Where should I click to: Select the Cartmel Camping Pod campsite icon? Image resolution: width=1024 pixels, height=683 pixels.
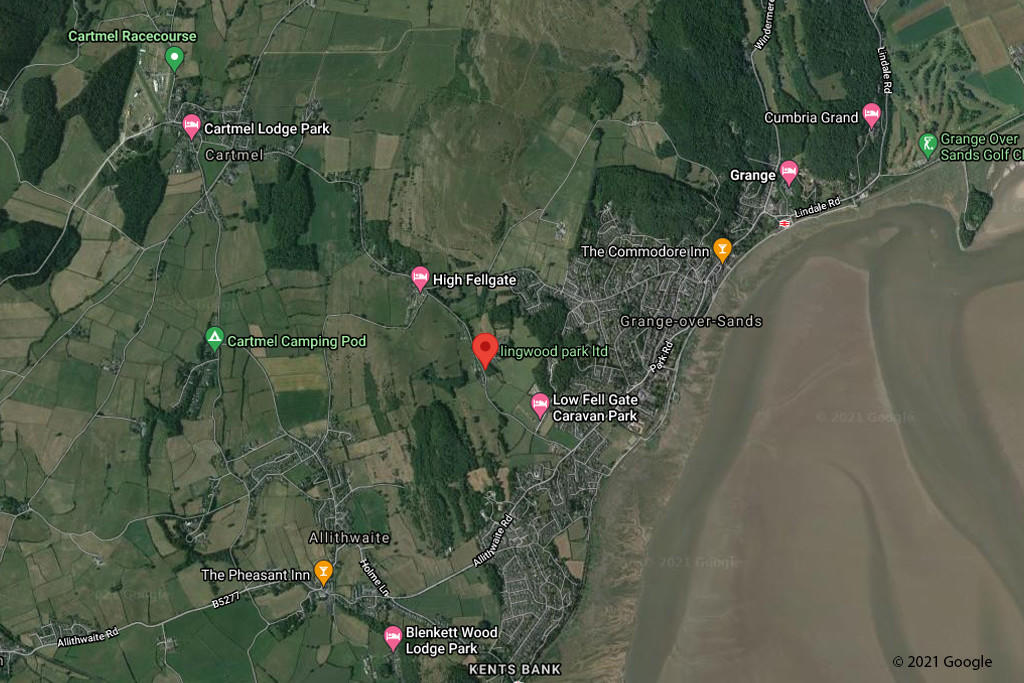click(x=214, y=338)
